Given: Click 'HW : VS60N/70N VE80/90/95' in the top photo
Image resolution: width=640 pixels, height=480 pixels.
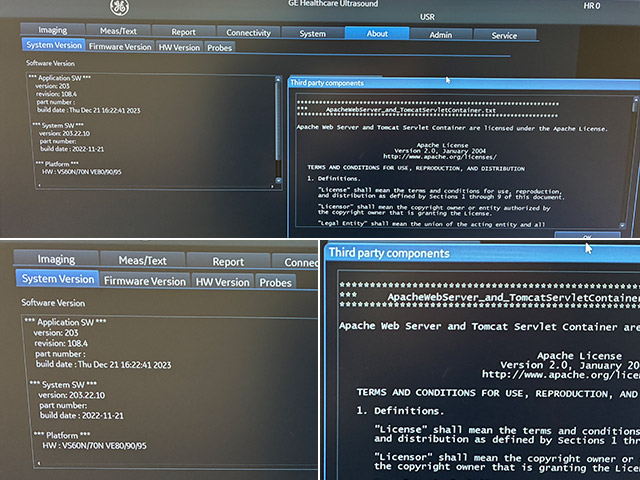Looking at the screenshot, I should coord(82,172).
